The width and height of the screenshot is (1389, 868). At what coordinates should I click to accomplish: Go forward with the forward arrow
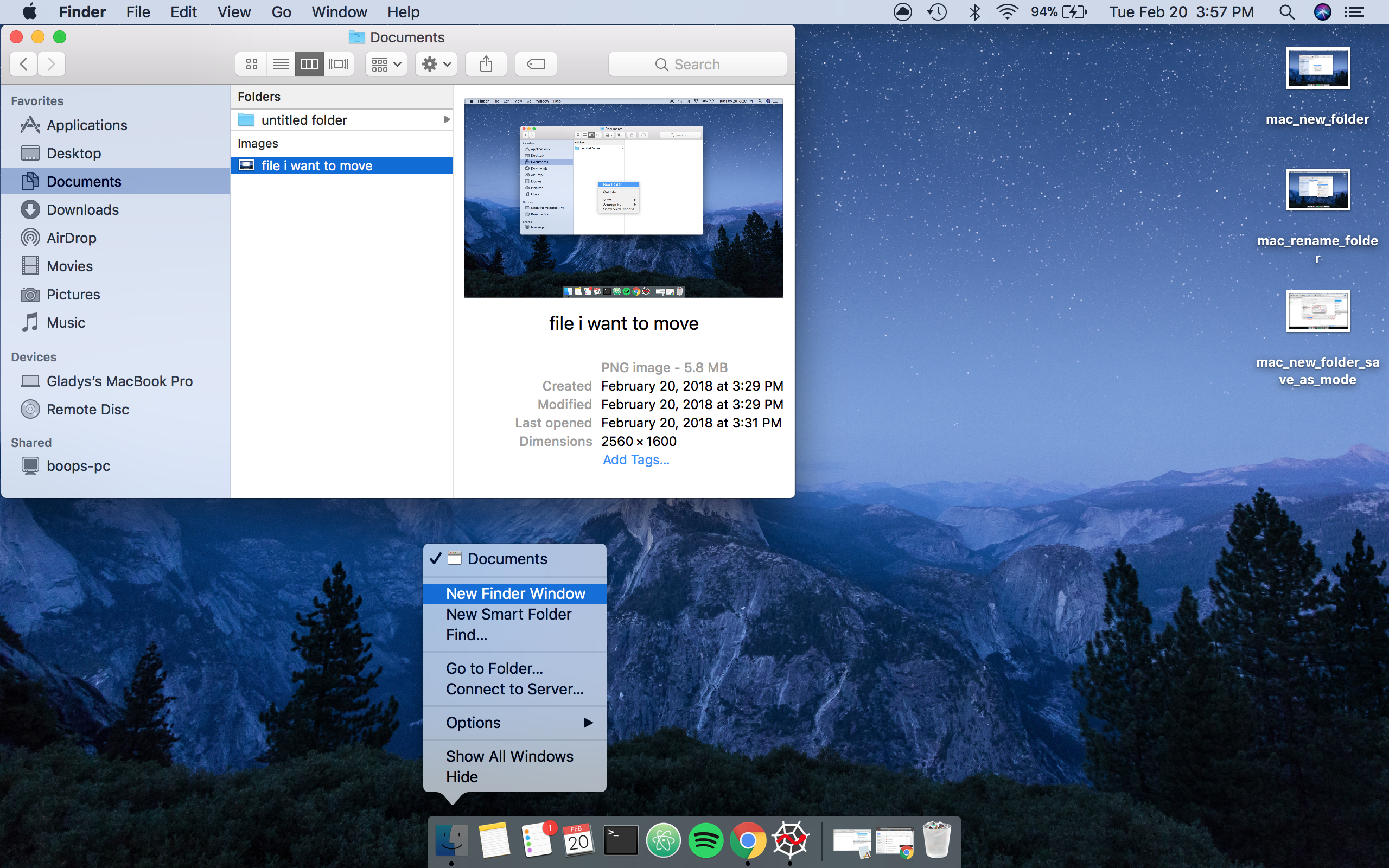click(52, 65)
